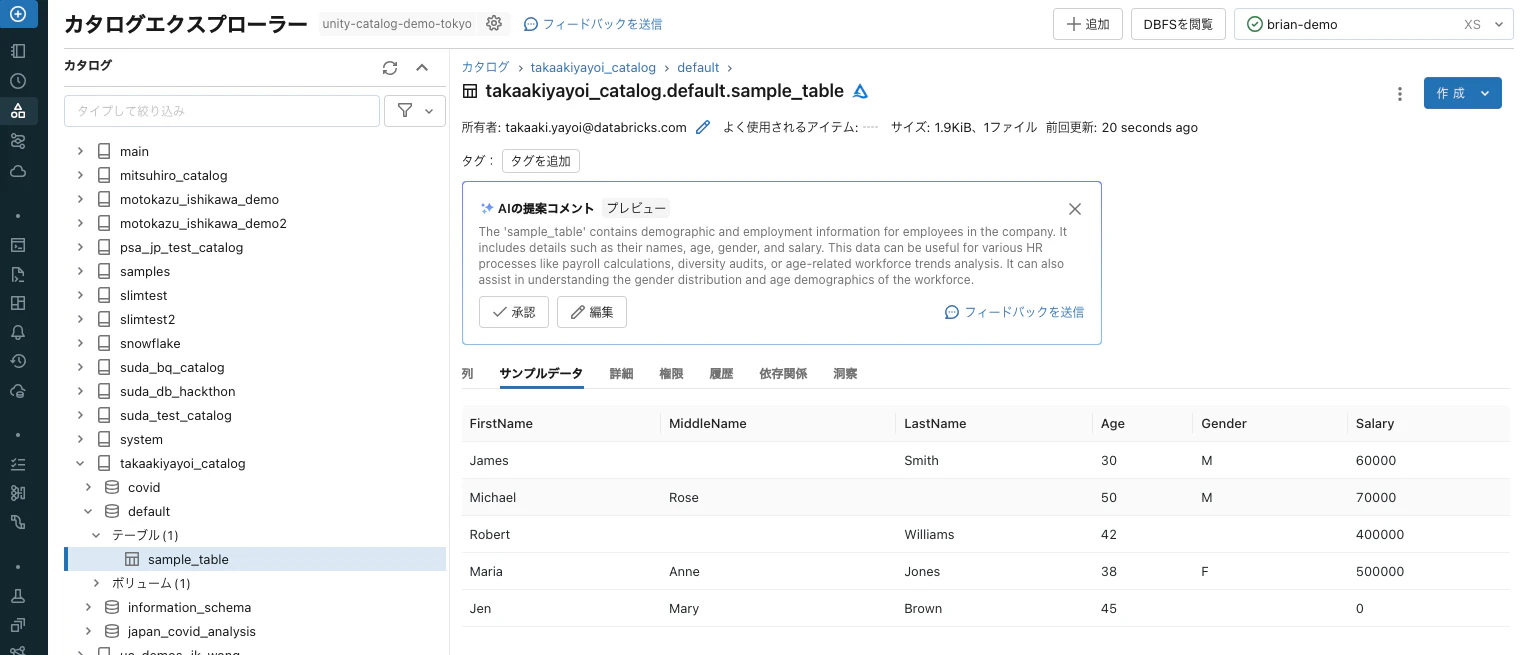Image resolution: width=1525 pixels, height=655 pixels.
Task: Open Queries file icon in the sidebar
Action: click(x=18, y=274)
